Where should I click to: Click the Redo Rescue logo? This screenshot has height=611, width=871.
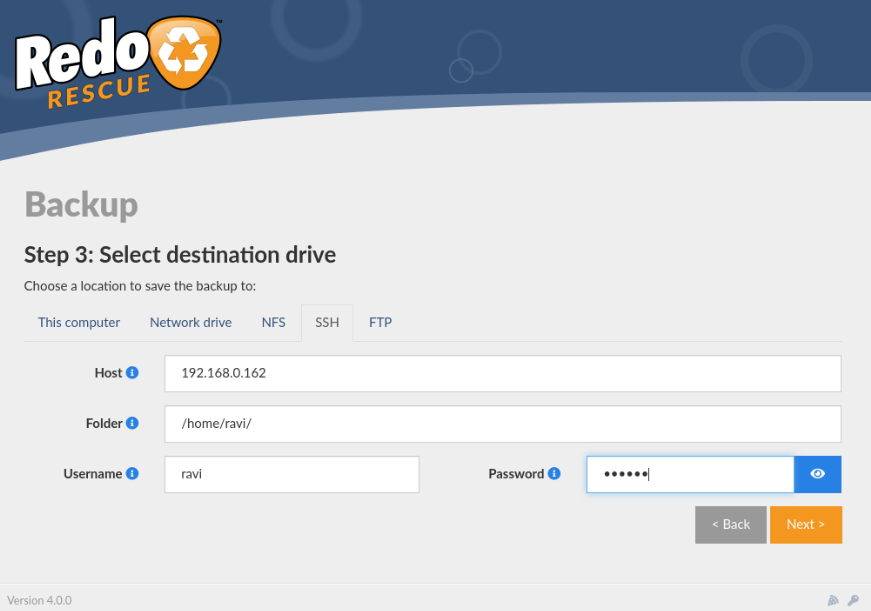pyautogui.click(x=118, y=62)
